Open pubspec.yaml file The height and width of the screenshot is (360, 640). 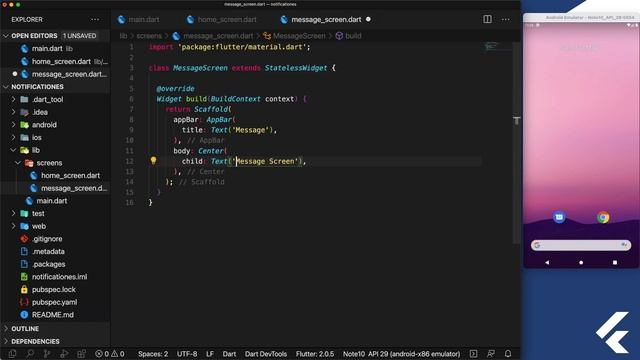[x=54, y=302]
